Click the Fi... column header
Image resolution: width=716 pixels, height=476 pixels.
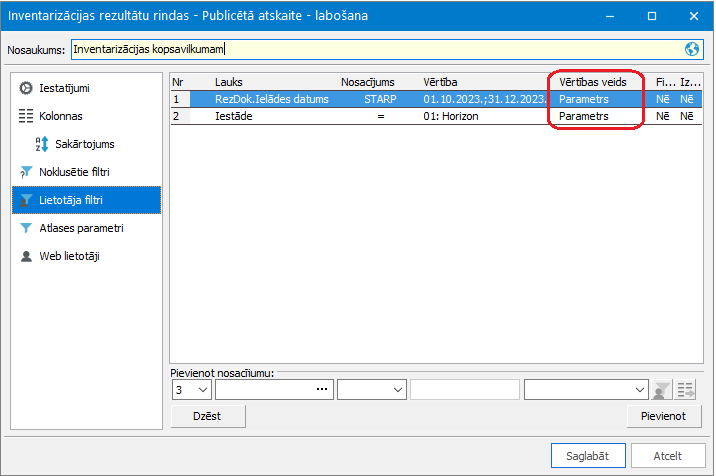tap(666, 82)
